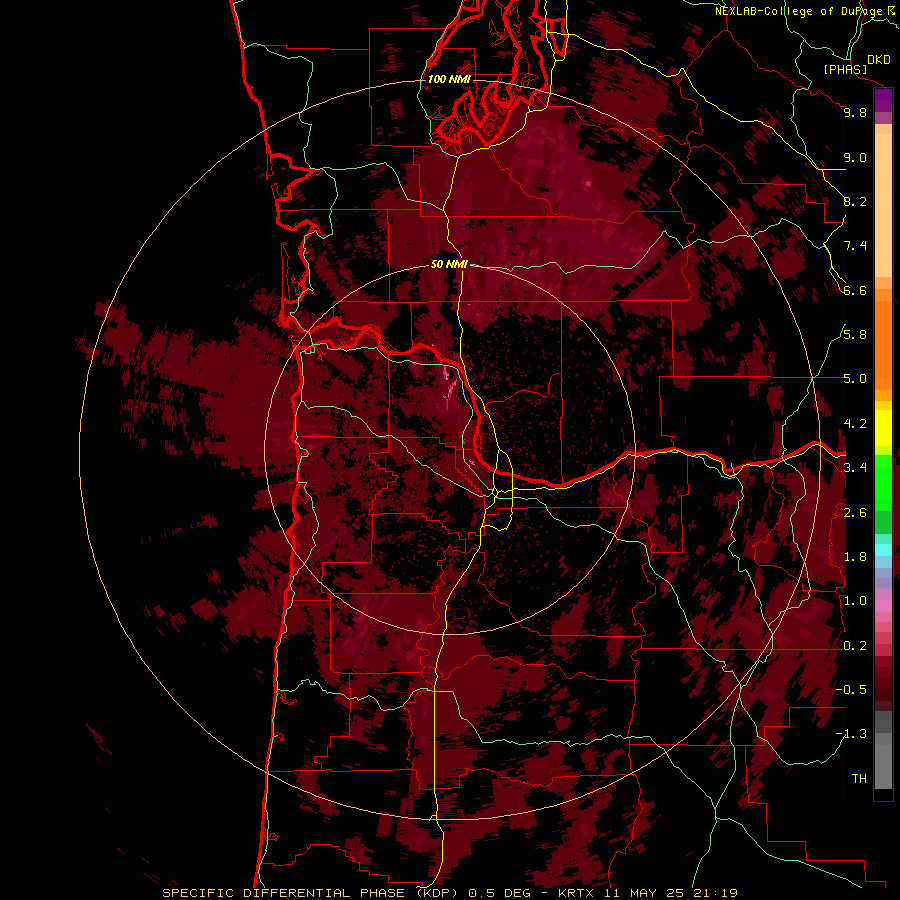The height and width of the screenshot is (900, 900).
Task: Click the -1.3 scale value
Action: coord(851,734)
